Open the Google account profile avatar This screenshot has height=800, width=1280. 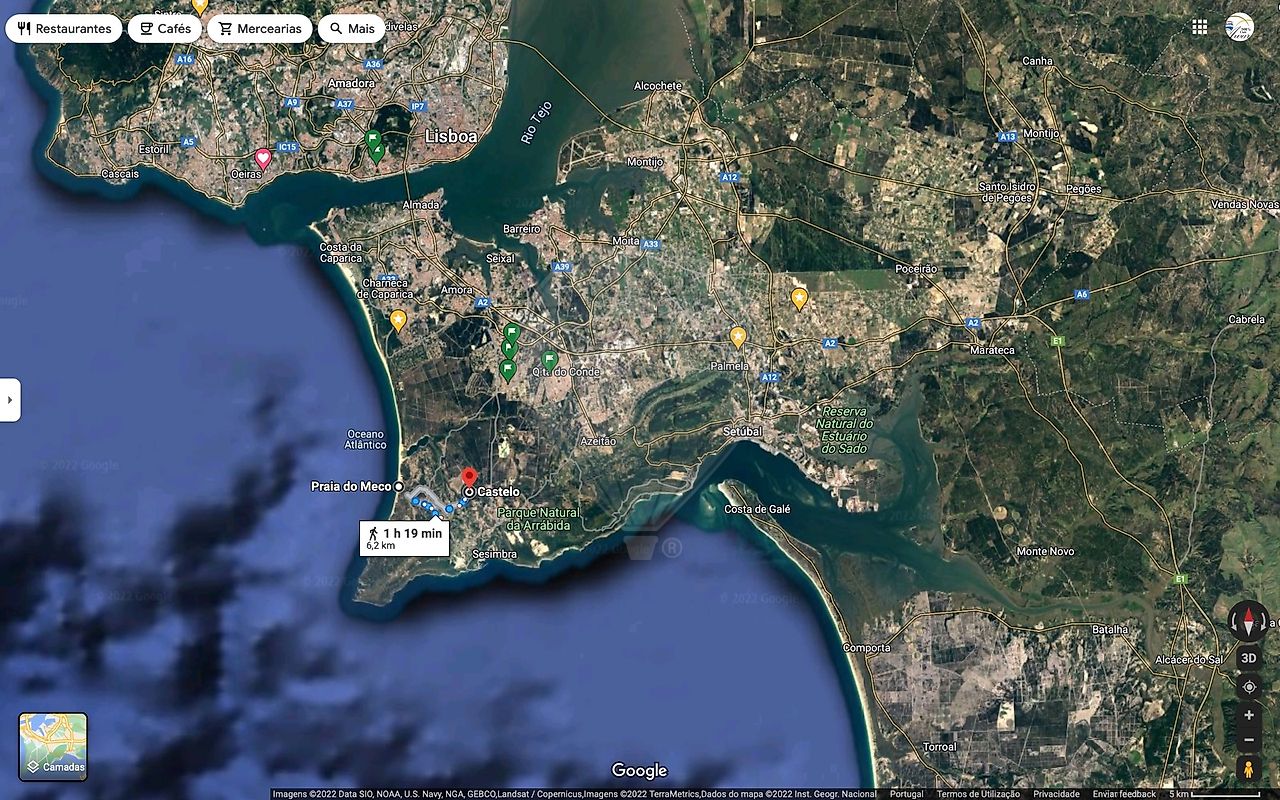pos(1239,27)
